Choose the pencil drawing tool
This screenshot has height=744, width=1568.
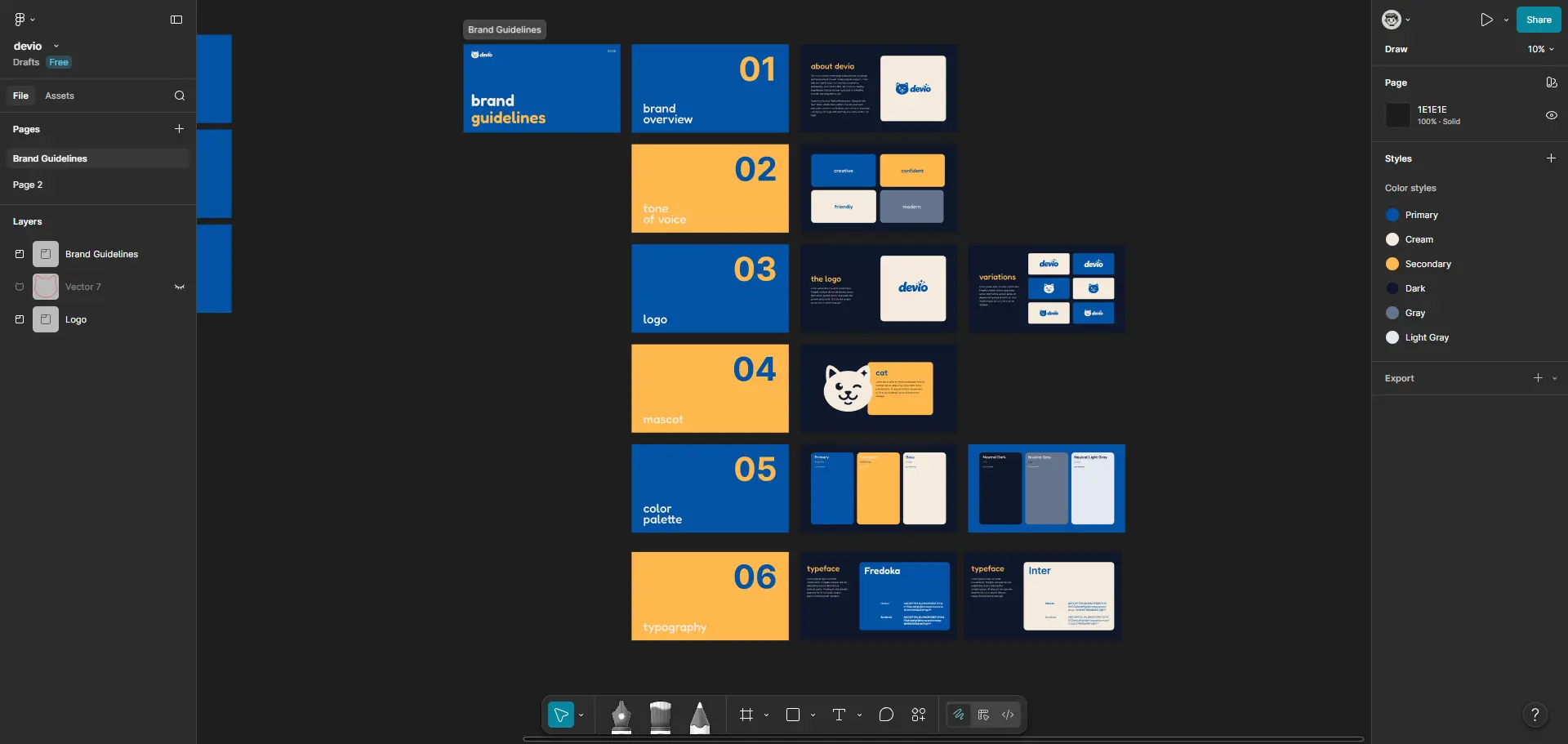click(x=700, y=716)
